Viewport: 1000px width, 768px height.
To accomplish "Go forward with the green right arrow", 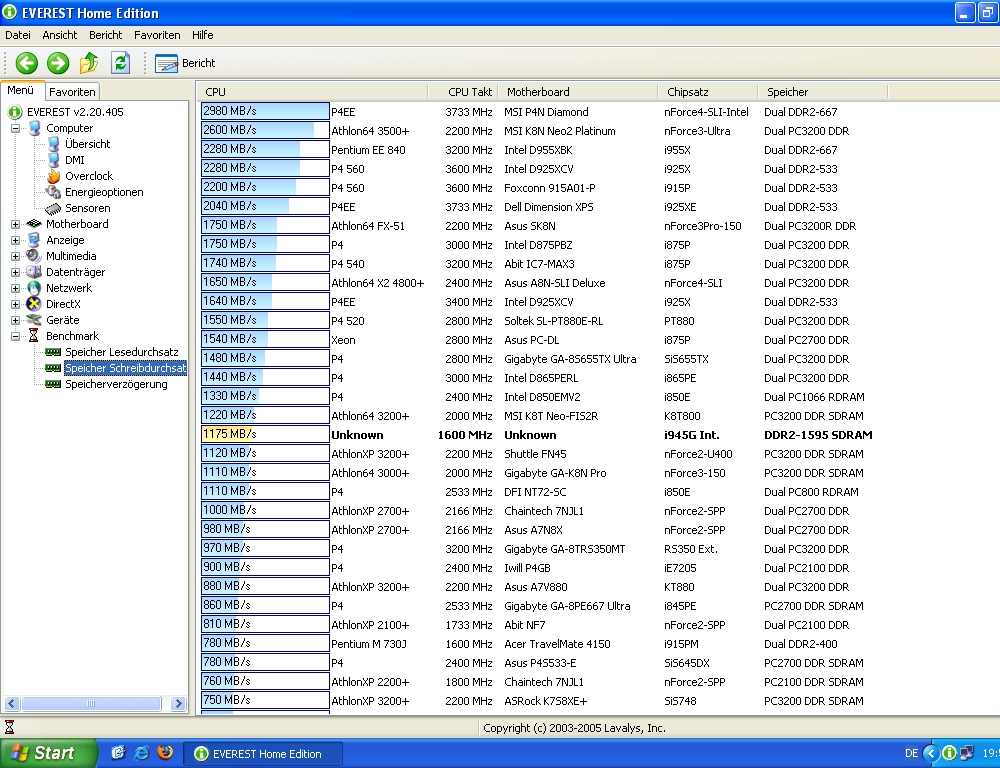I will pyautogui.click(x=58, y=63).
